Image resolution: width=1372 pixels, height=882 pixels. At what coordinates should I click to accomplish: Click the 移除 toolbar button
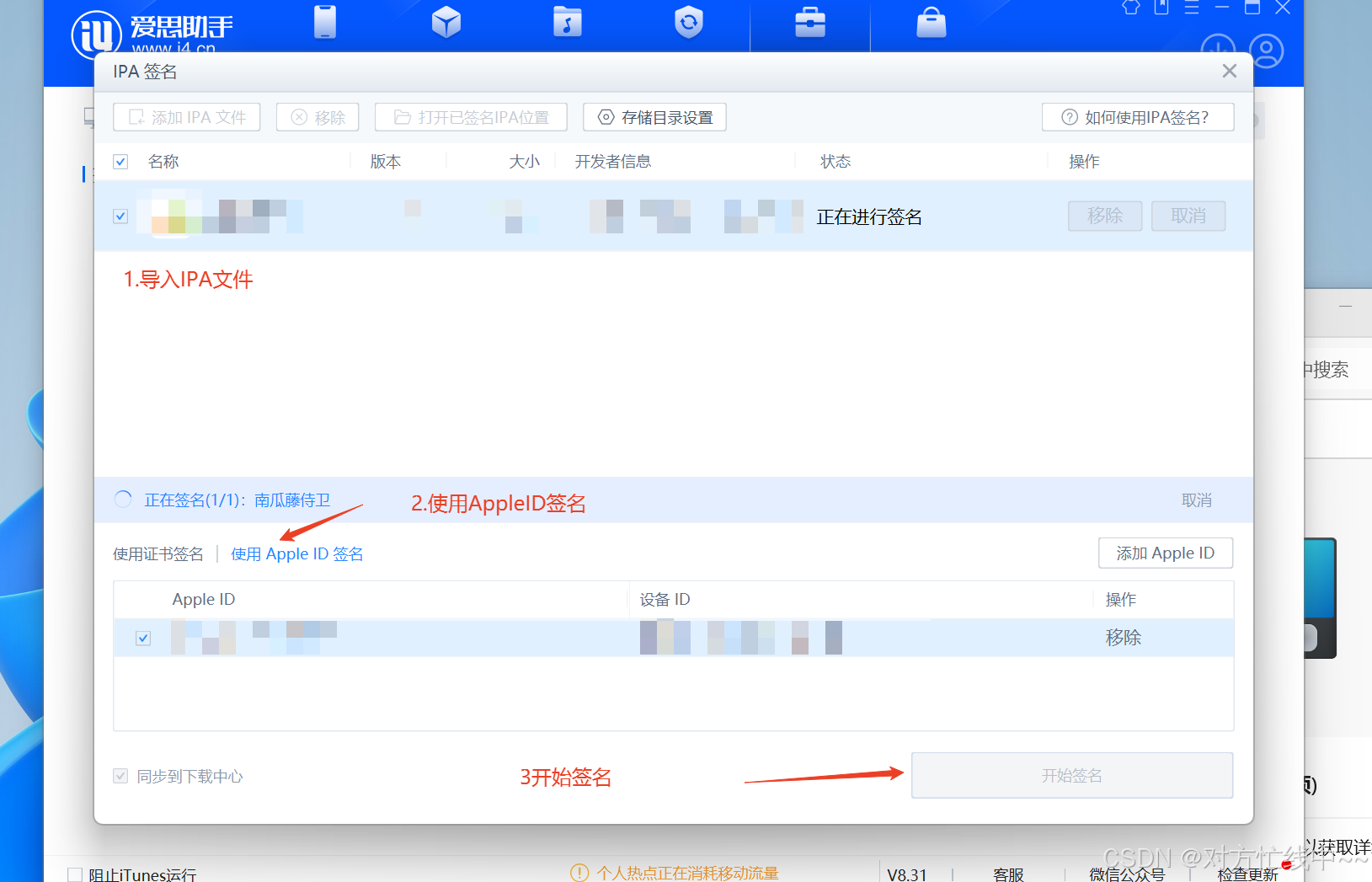click(318, 117)
